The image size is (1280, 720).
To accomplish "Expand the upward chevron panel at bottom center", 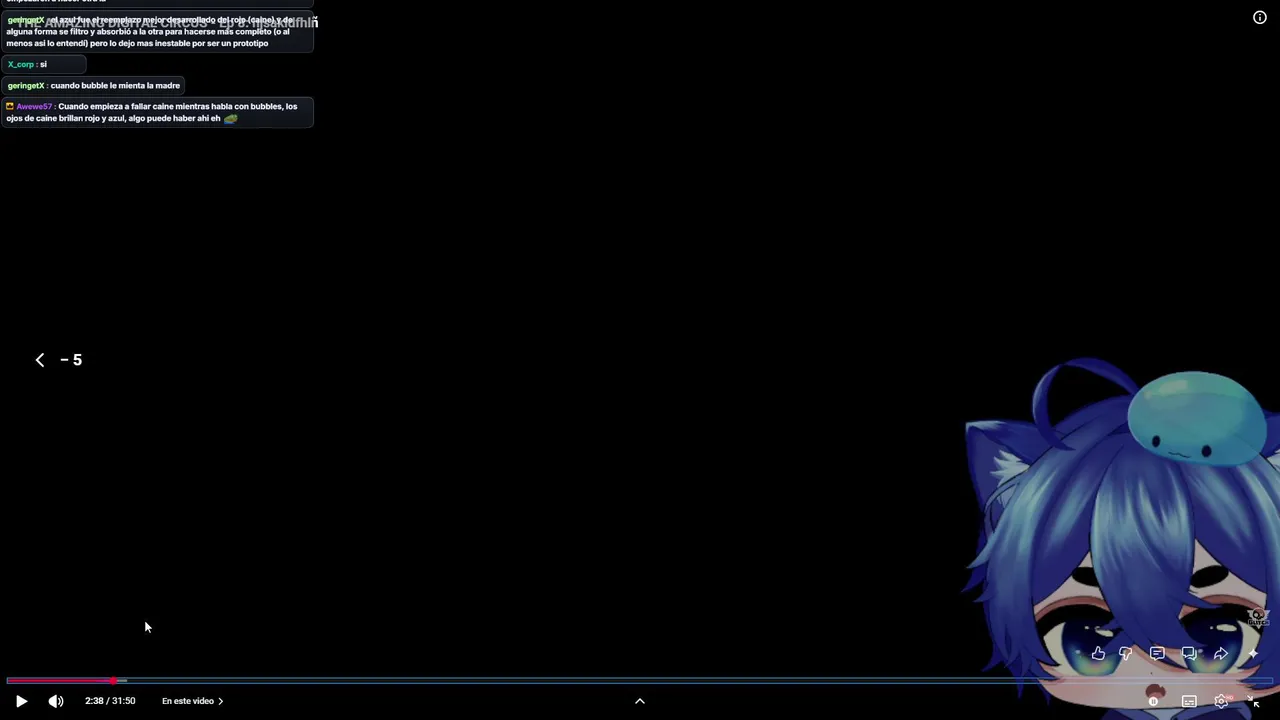I will click(x=640, y=701).
